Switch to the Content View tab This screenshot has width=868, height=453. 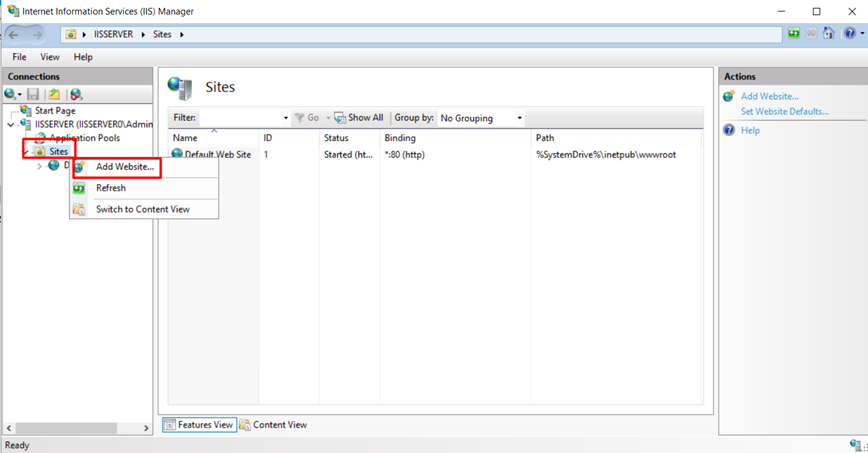[x=273, y=425]
